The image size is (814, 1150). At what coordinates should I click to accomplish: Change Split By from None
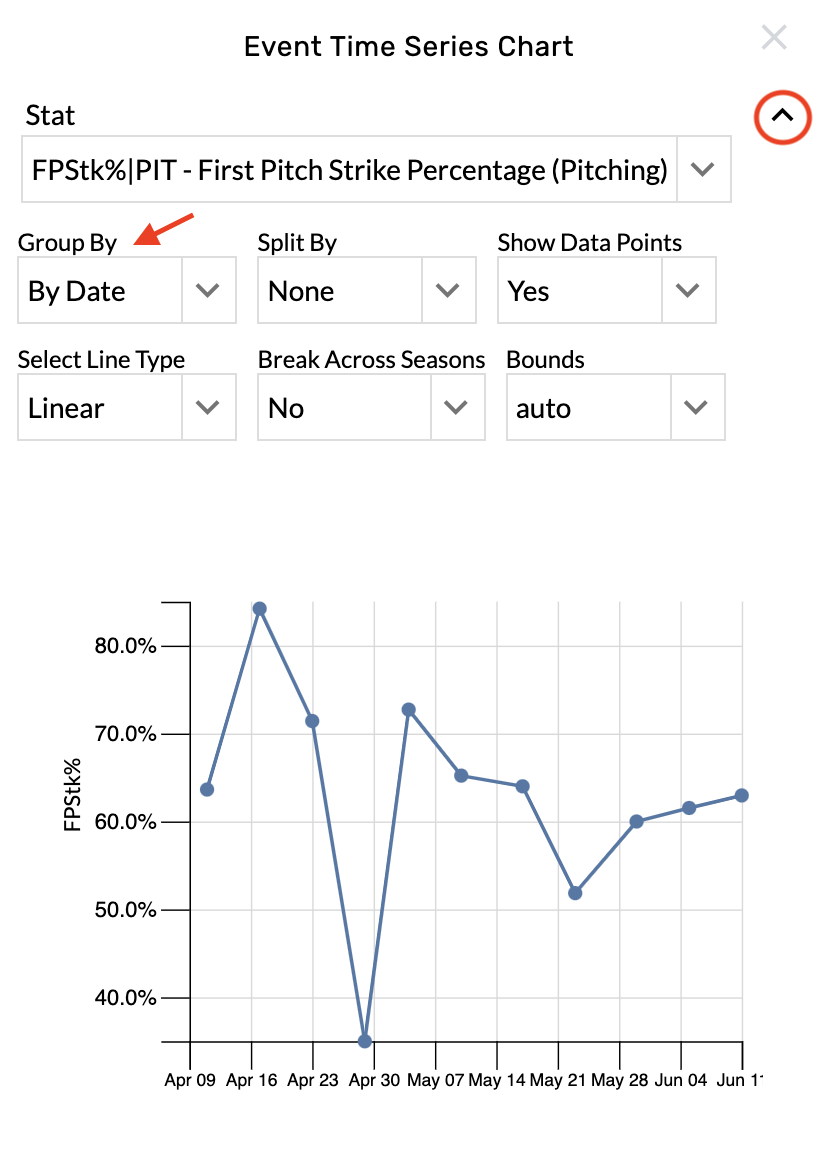click(x=340, y=290)
